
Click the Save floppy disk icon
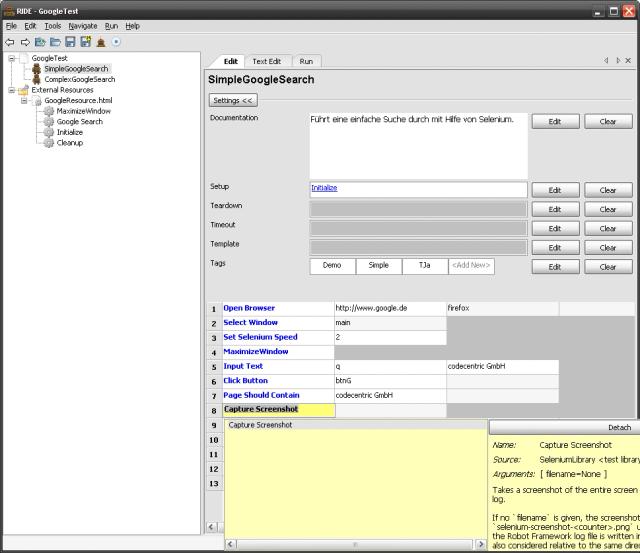pos(70,42)
